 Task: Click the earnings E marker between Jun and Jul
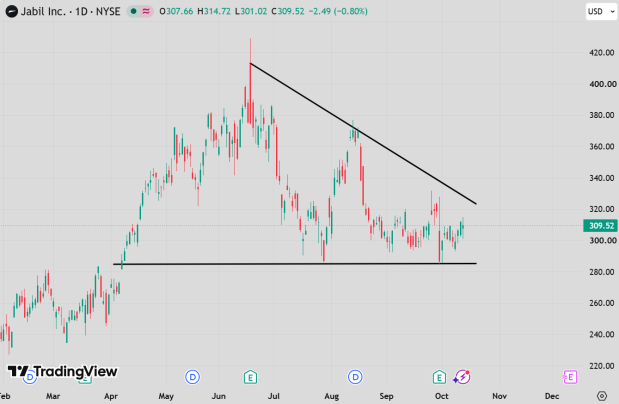pyautogui.click(x=250, y=377)
